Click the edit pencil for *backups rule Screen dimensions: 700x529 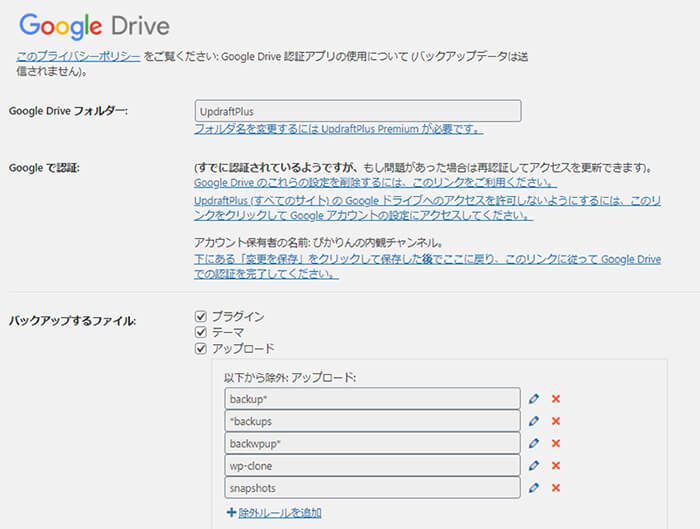[x=533, y=421]
